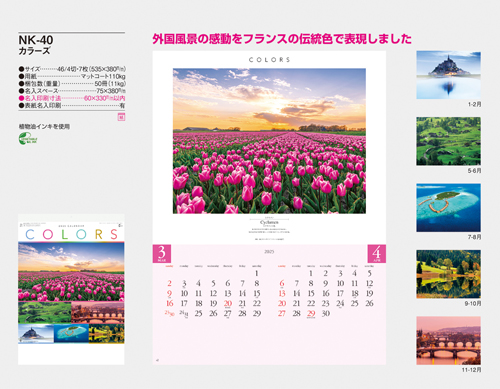Click the COLORS cover calendar preview image
Screen dimensions: 500x389
tap(71, 289)
